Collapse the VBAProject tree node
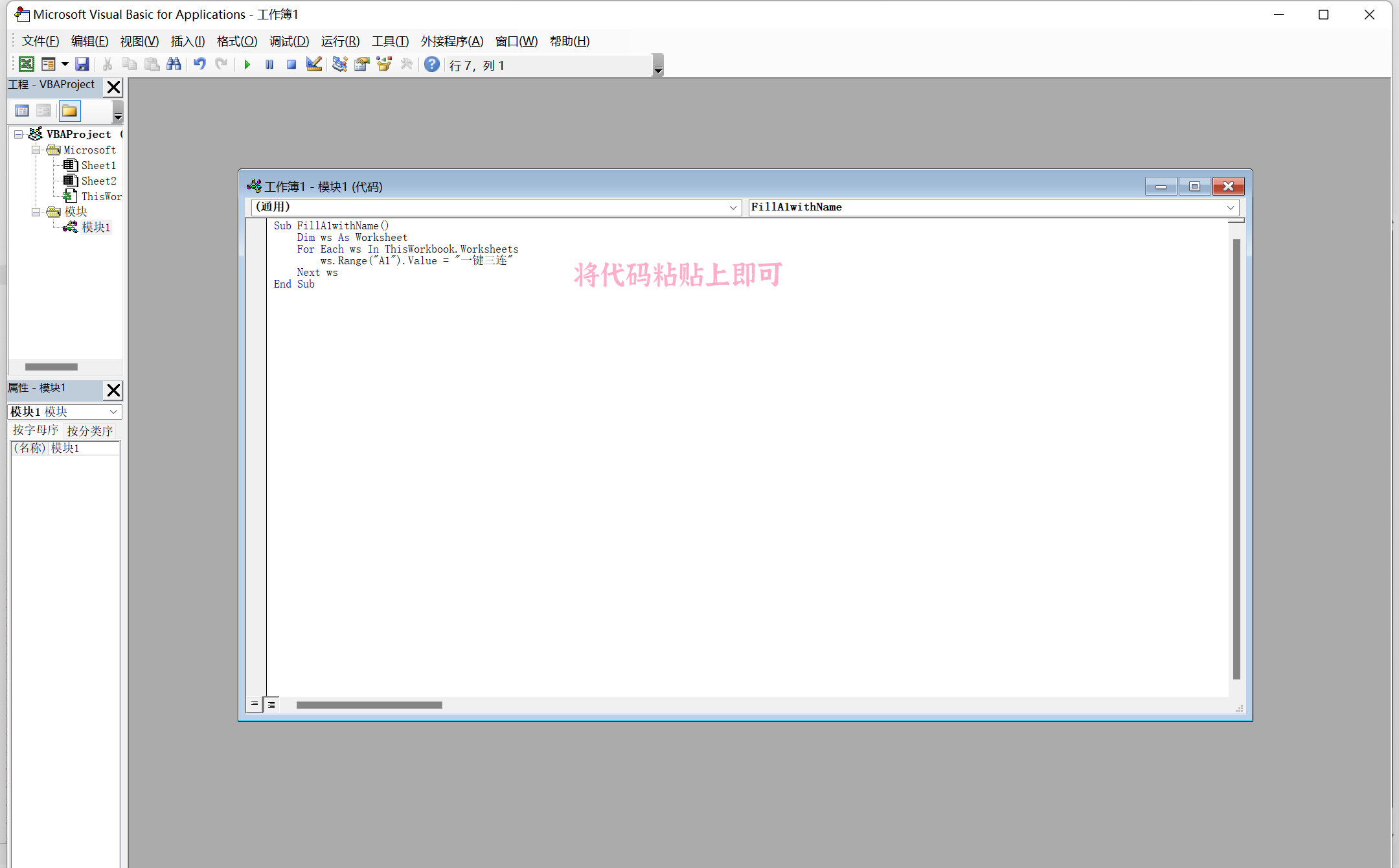Viewport: 1399px width, 868px height. pyautogui.click(x=18, y=134)
